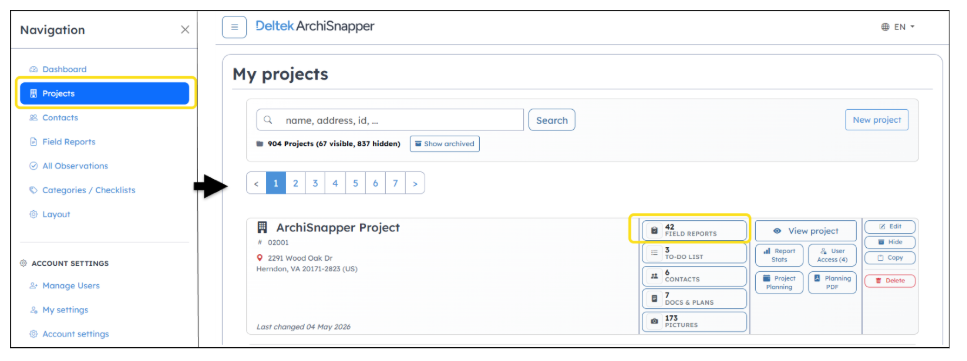Close the Navigation panel with X

click(185, 30)
